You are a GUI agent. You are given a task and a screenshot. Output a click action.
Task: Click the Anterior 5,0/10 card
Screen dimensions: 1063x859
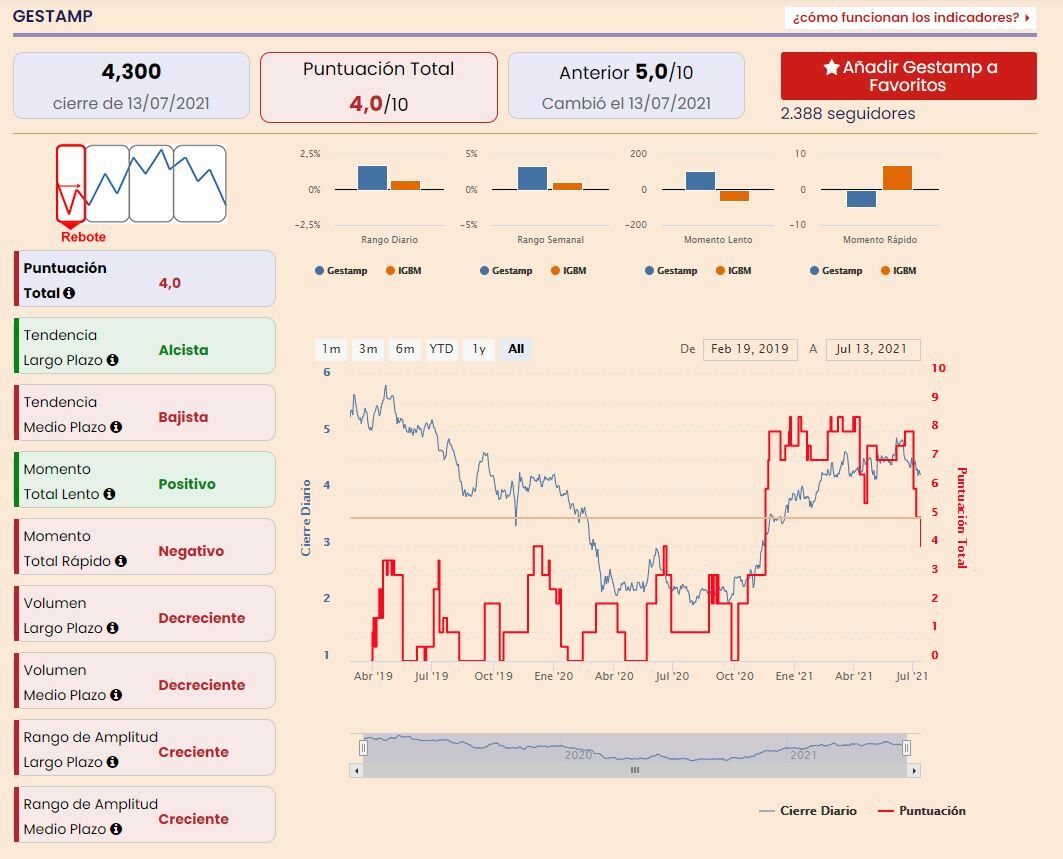point(626,86)
